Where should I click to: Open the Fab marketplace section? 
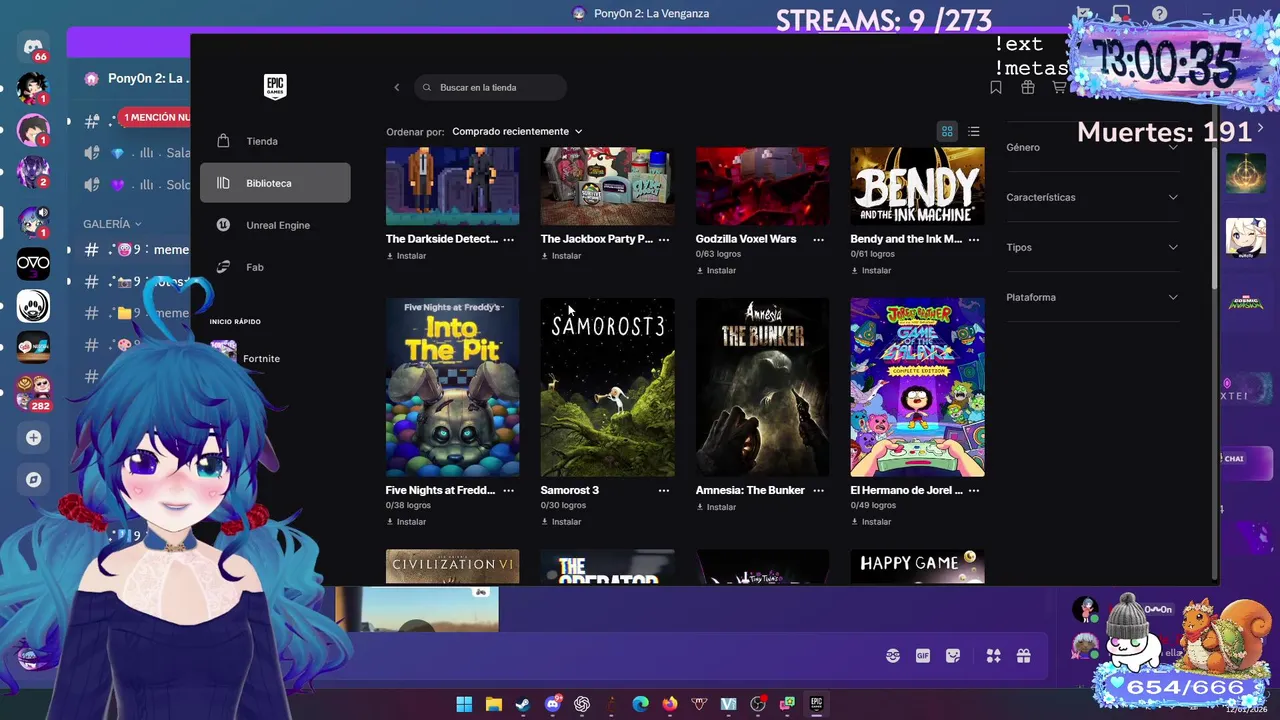click(275, 267)
